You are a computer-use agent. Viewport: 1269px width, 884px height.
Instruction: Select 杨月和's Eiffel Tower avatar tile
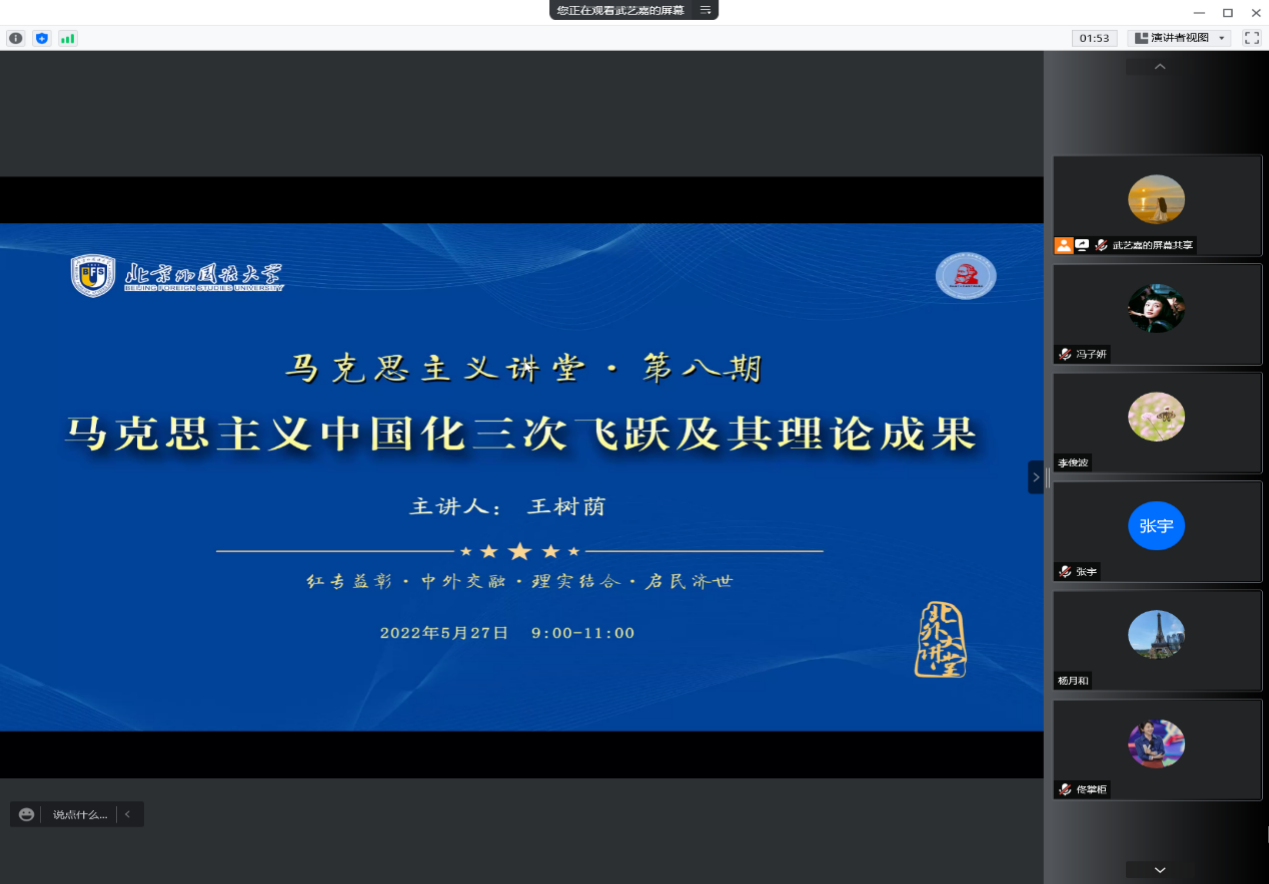tap(1157, 636)
